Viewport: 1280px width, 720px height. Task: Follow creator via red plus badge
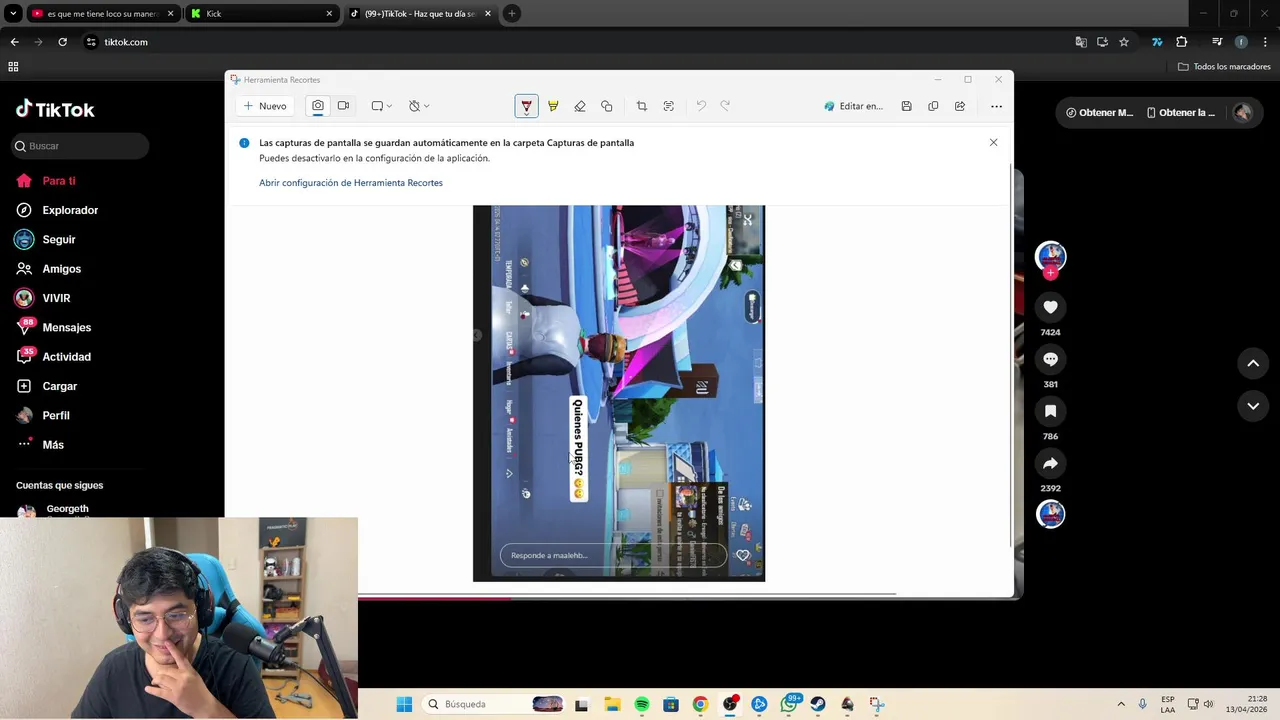[x=1050, y=272]
